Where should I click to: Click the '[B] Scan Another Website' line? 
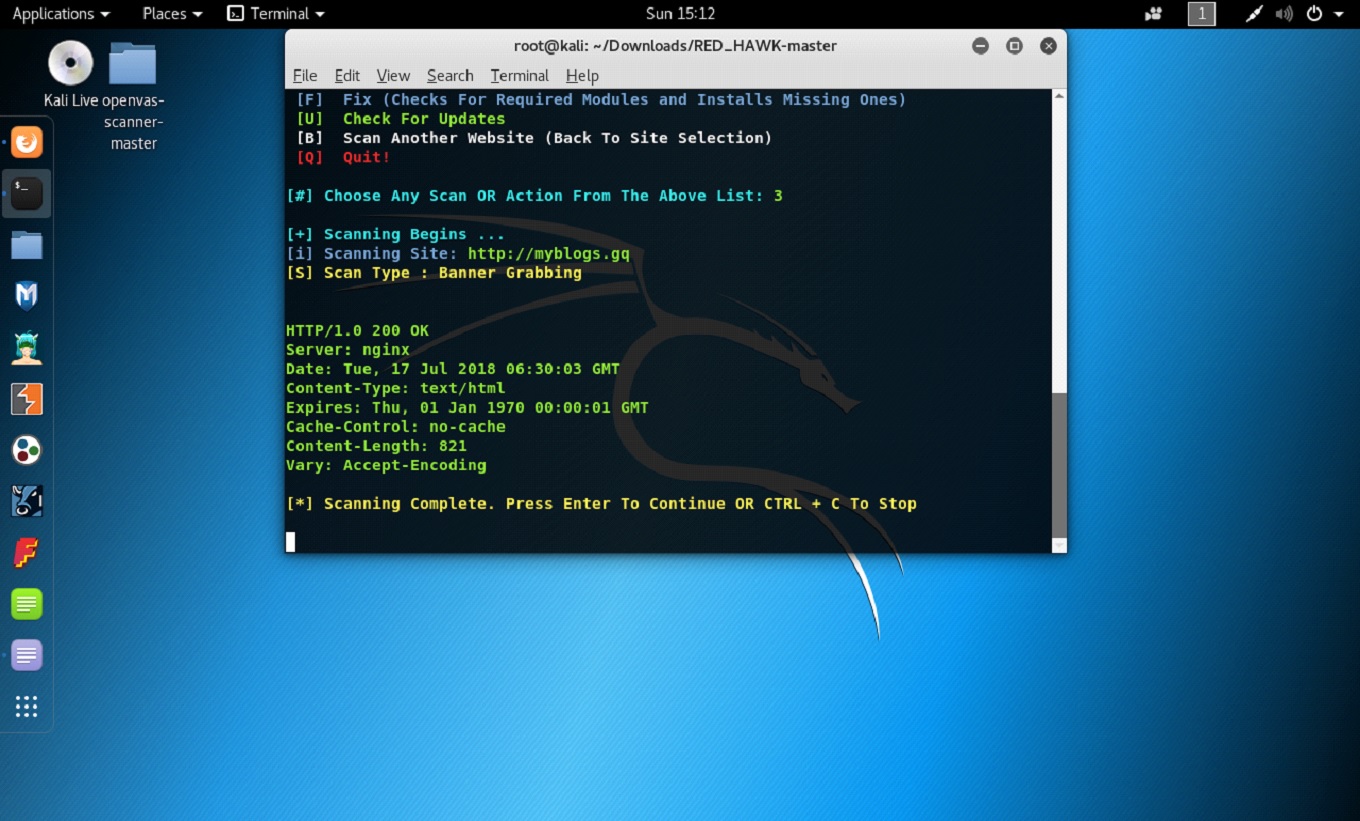[534, 138]
